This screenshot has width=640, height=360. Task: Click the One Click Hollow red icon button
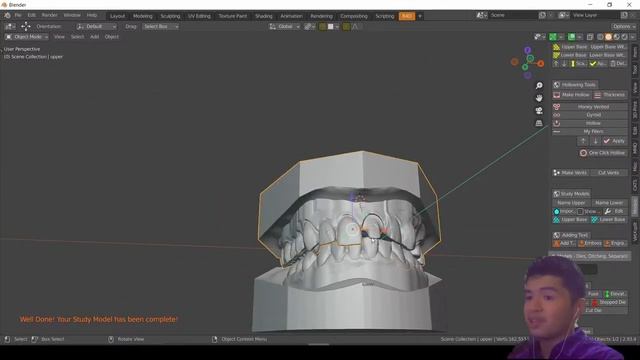pos(602,153)
